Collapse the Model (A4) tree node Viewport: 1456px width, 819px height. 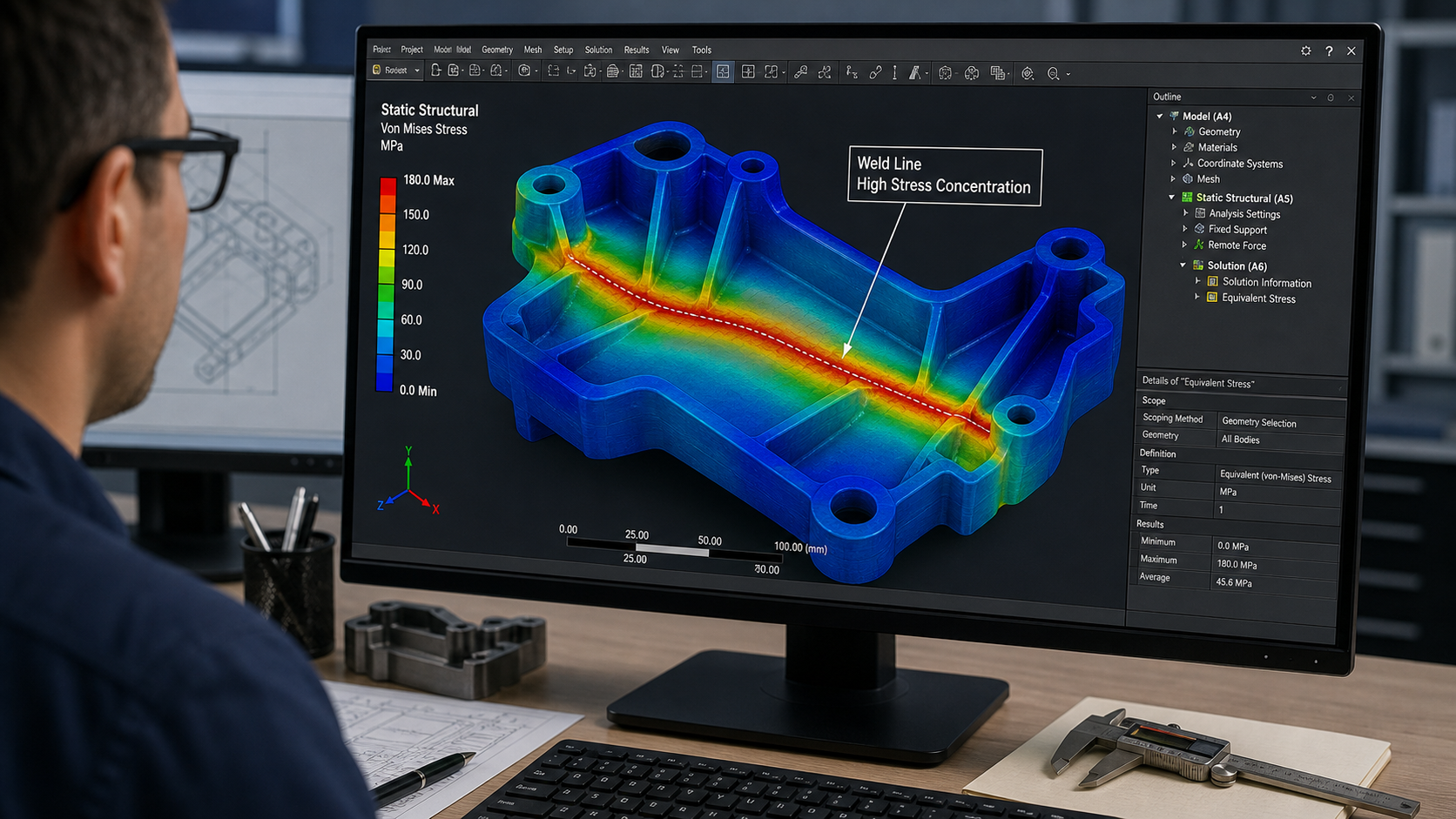tap(1160, 116)
